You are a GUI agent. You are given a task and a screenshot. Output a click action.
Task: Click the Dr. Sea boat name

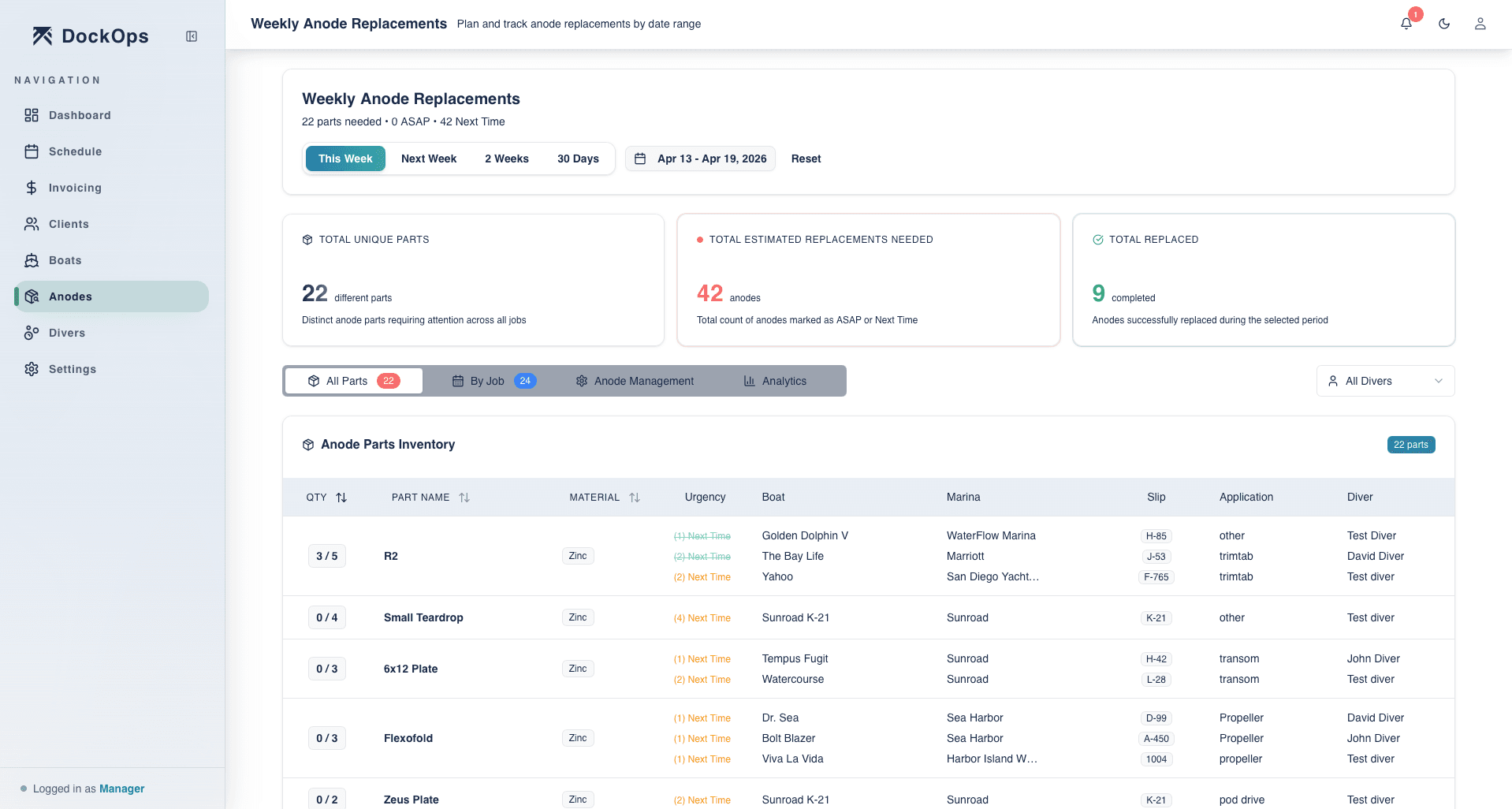tap(780, 718)
